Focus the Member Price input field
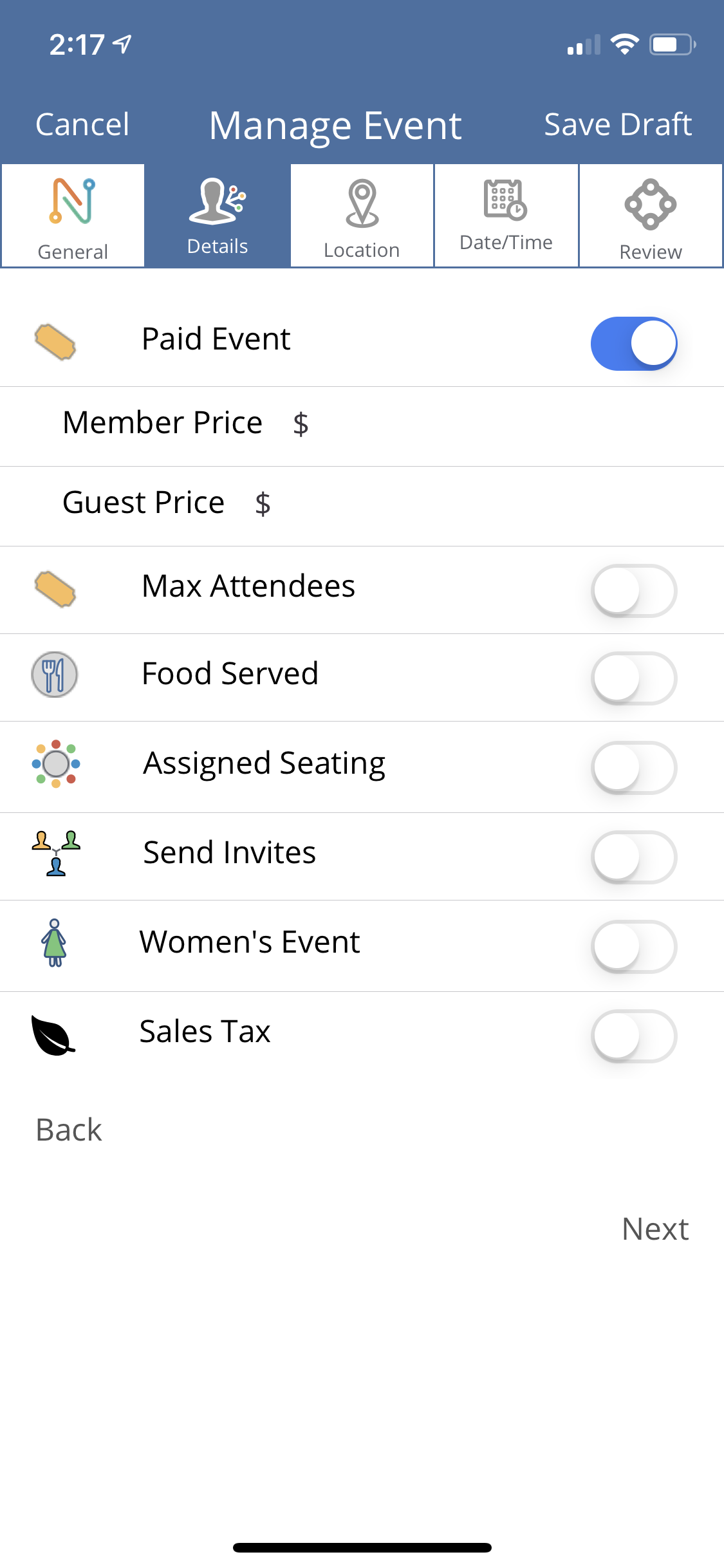The width and height of the screenshot is (724, 1568). pos(502,424)
